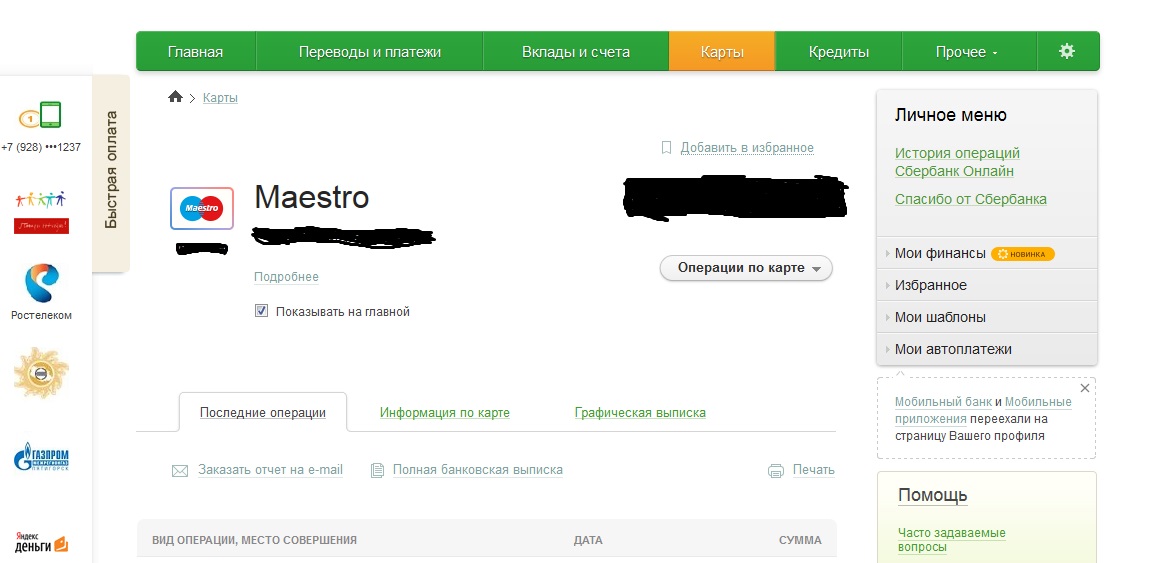1171x563 pixels.
Task: Expand Мои шаблоны in personal menu
Action: 940,317
